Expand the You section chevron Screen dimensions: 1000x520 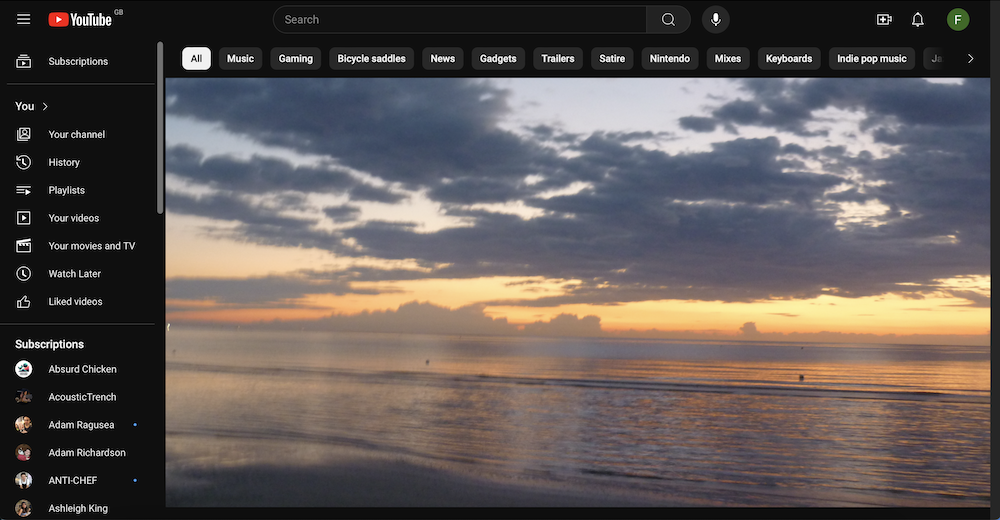click(x=46, y=106)
